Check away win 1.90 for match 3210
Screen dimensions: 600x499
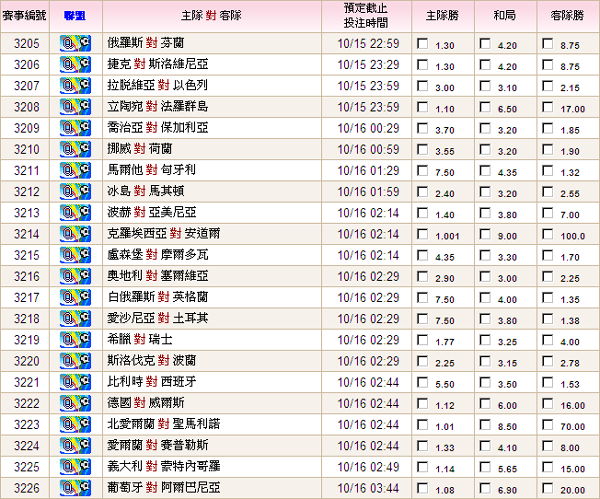(x=548, y=149)
